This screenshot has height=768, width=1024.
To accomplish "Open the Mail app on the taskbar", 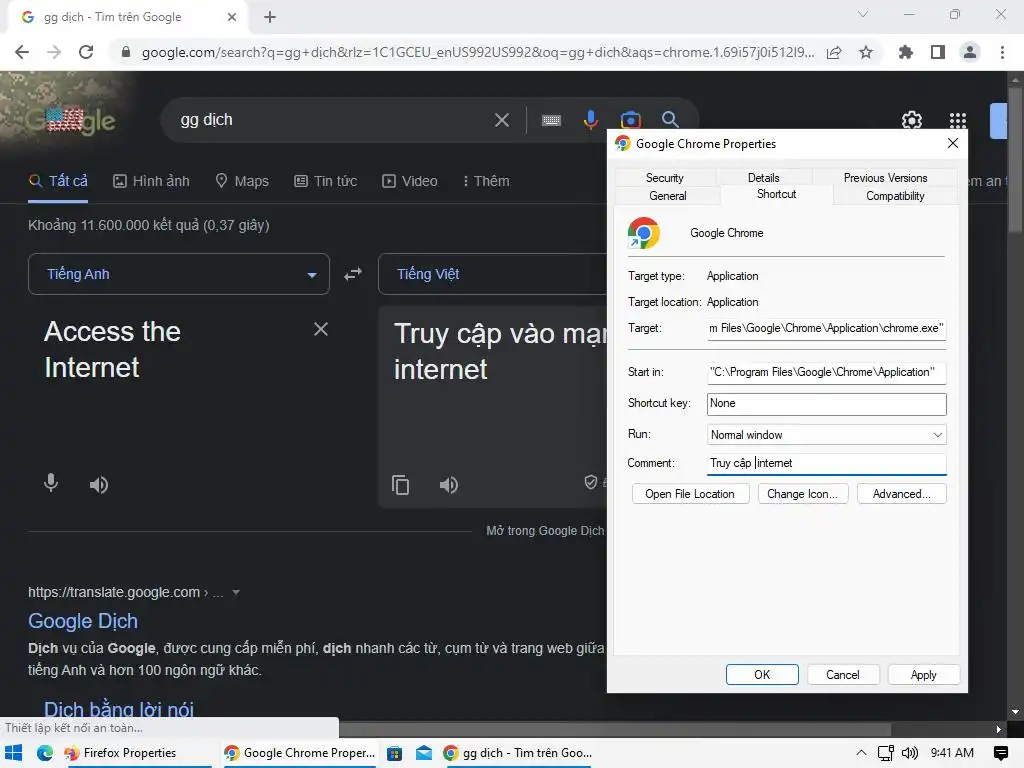I will pos(424,753).
